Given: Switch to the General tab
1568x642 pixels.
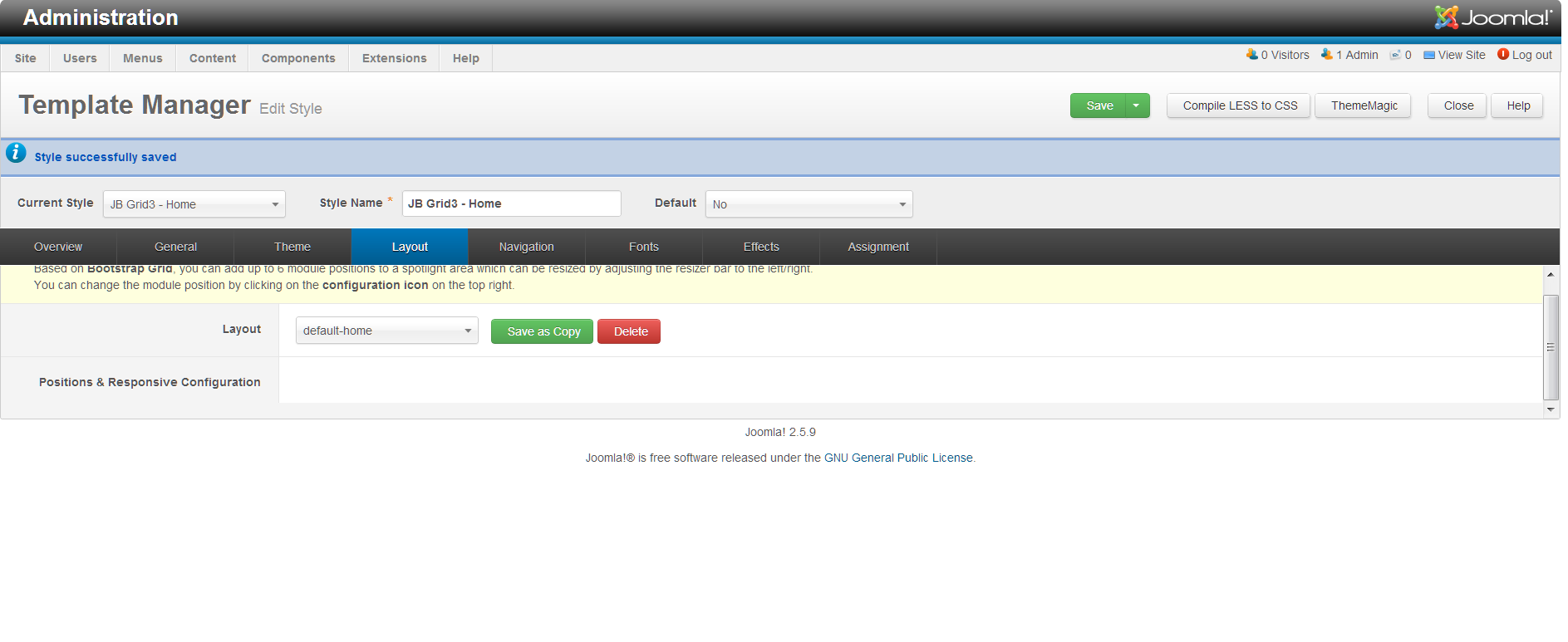Looking at the screenshot, I should coord(175,247).
